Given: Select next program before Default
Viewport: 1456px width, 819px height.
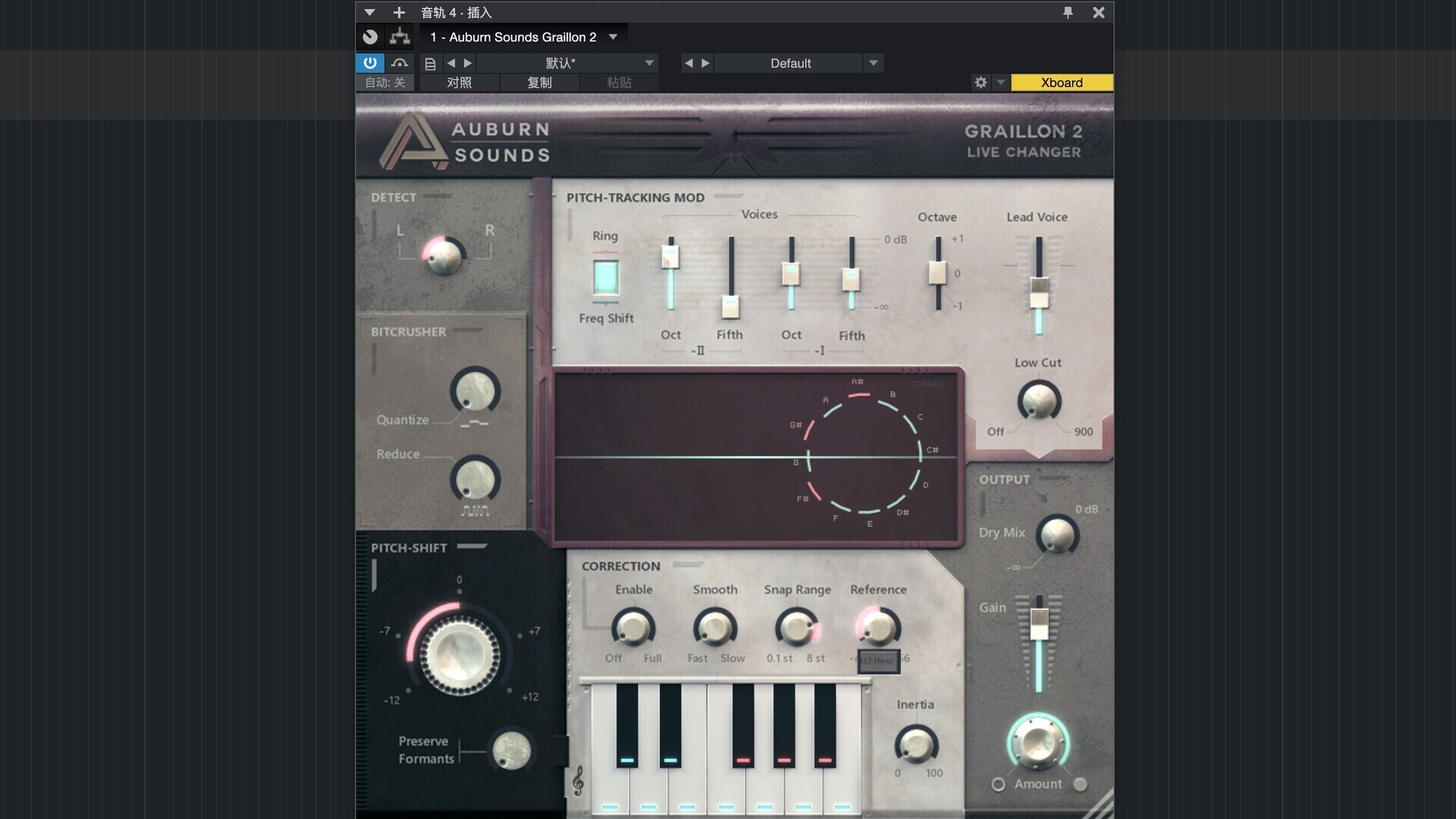Looking at the screenshot, I should [x=705, y=63].
